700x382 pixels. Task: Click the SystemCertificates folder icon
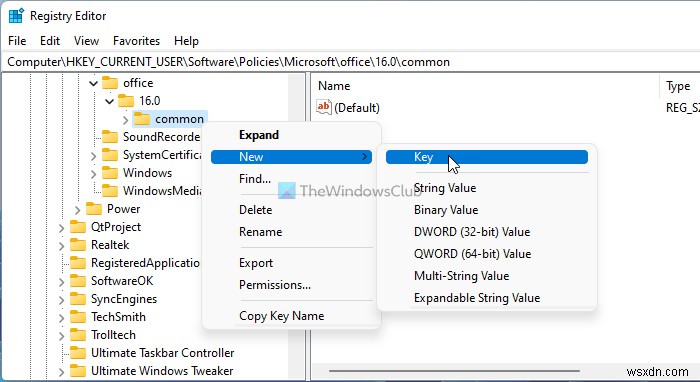click(x=110, y=155)
